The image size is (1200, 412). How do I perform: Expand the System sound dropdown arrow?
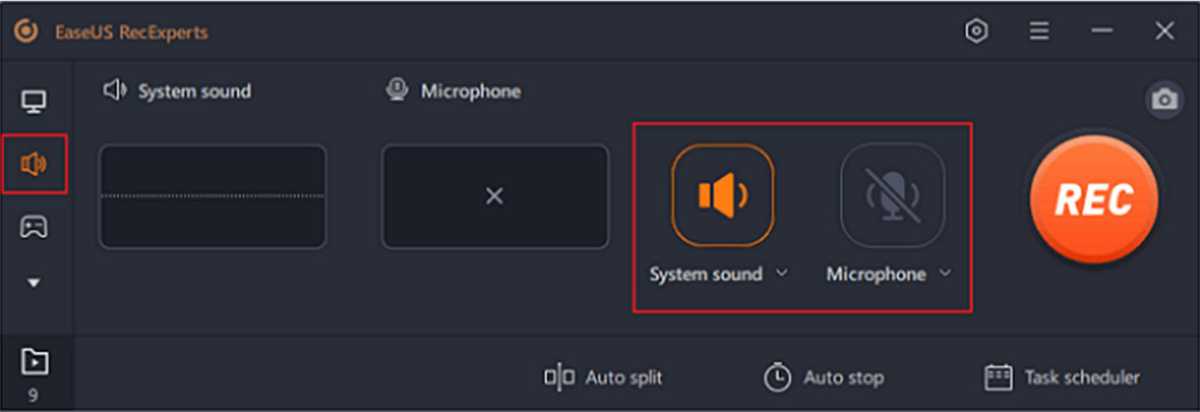click(x=782, y=273)
